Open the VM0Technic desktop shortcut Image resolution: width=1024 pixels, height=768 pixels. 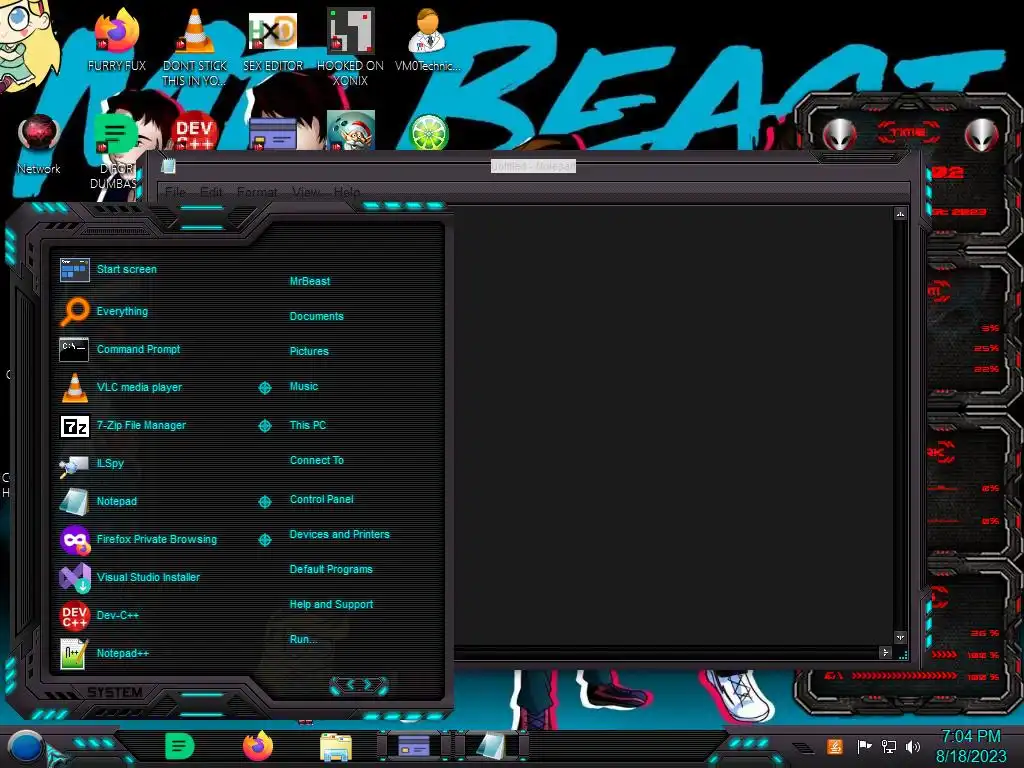pyautogui.click(x=427, y=39)
